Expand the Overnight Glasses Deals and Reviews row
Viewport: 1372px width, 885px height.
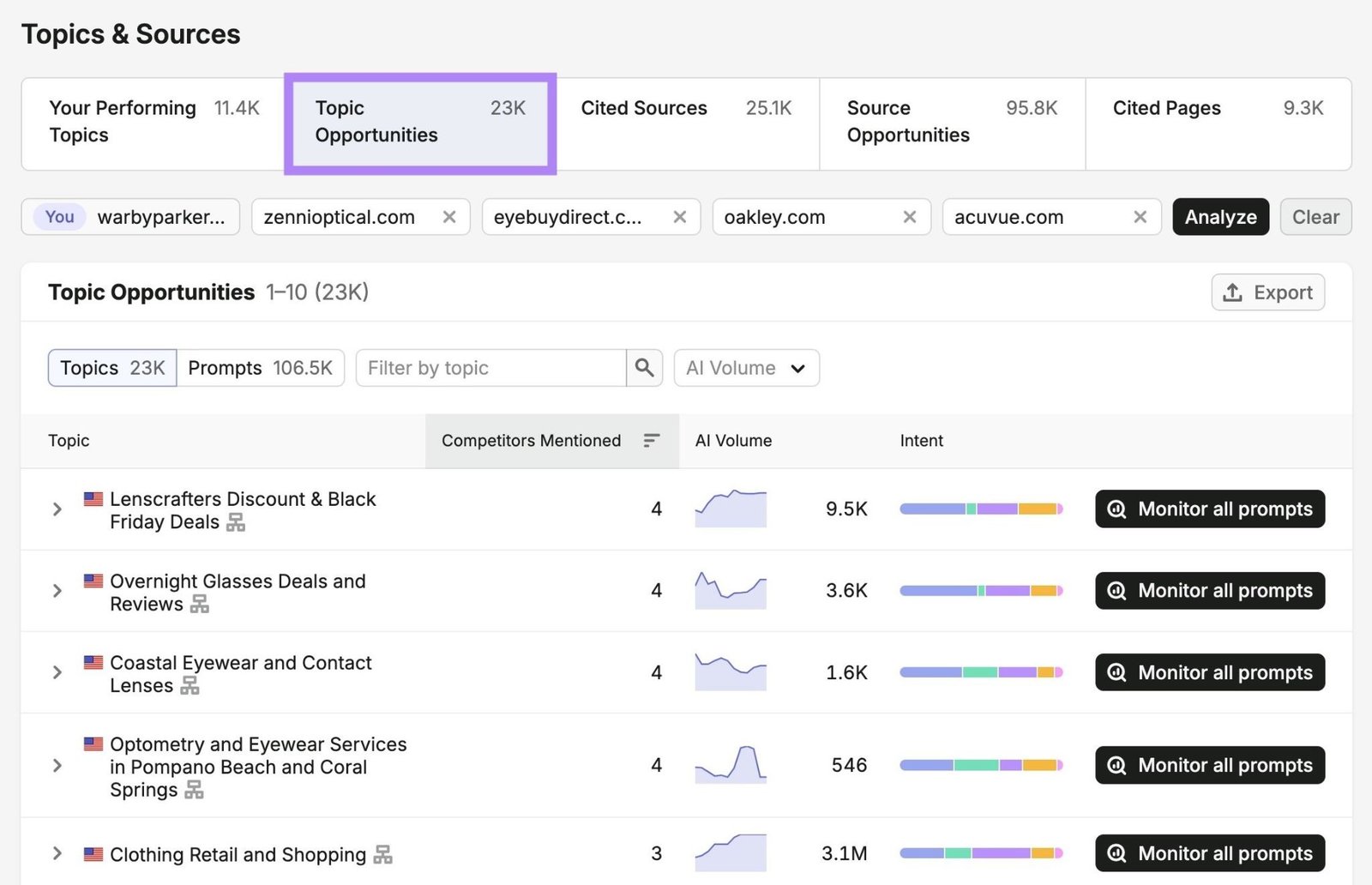pos(57,591)
